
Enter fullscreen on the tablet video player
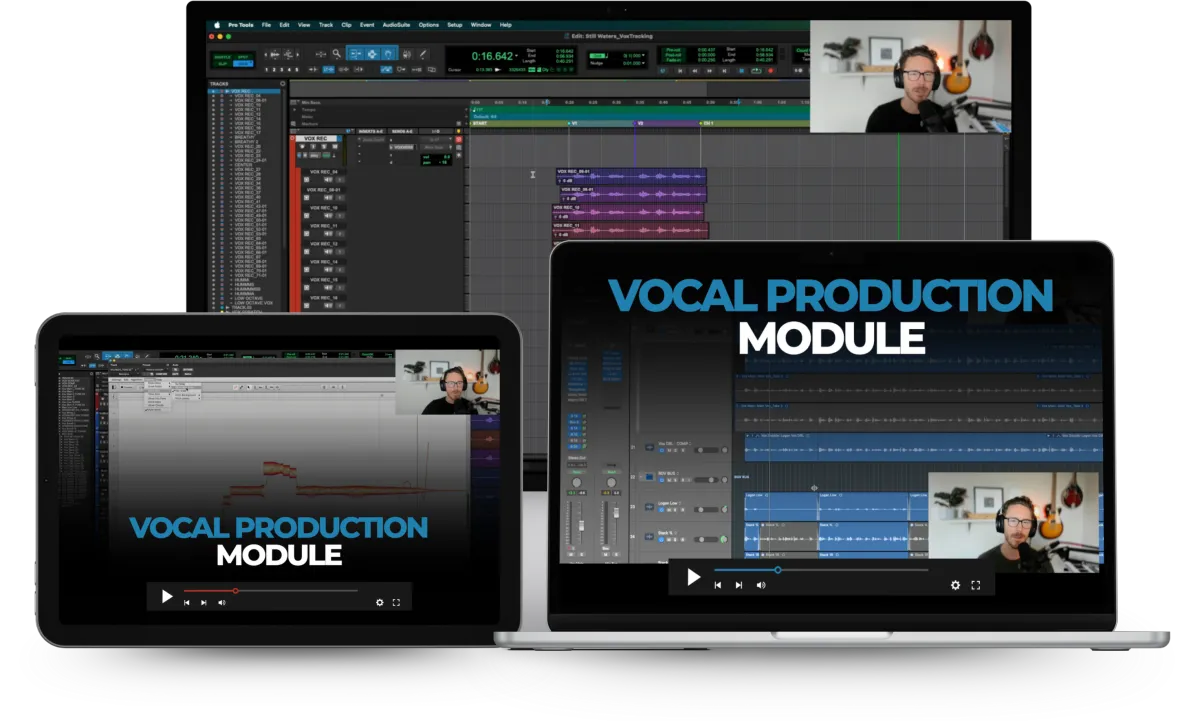[x=396, y=603]
